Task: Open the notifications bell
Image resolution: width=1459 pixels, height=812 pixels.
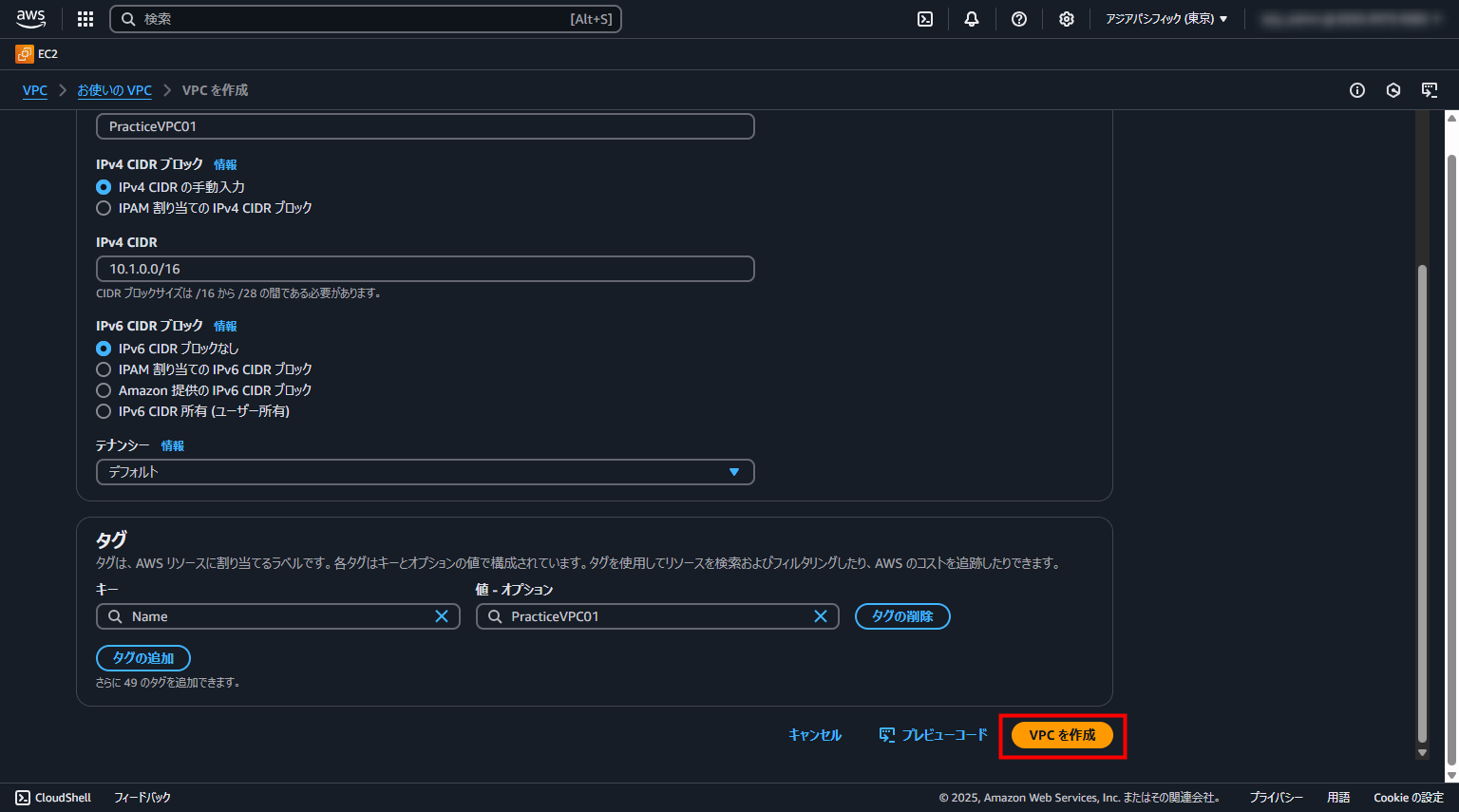Action: (x=972, y=19)
